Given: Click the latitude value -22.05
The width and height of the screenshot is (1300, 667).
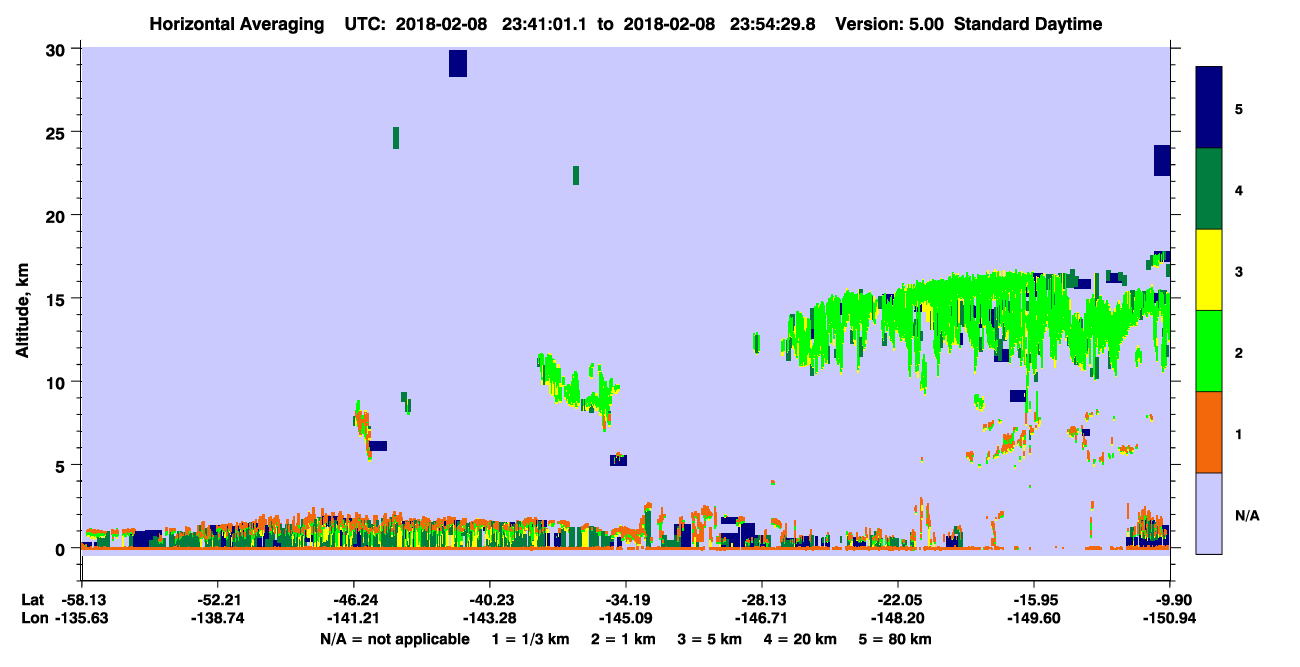Looking at the screenshot, I should click(x=898, y=600).
